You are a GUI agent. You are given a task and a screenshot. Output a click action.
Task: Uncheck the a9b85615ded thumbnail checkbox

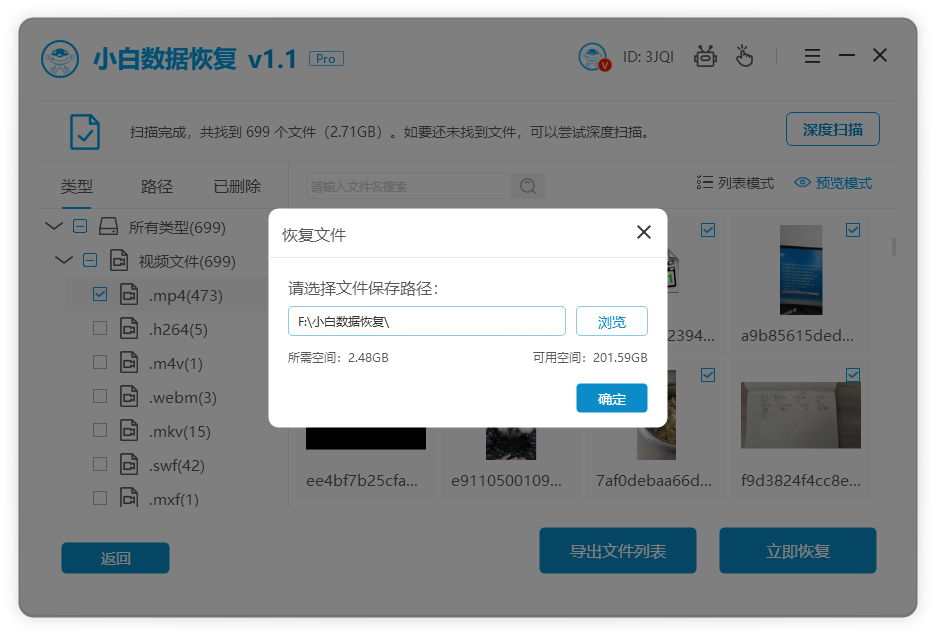(853, 230)
